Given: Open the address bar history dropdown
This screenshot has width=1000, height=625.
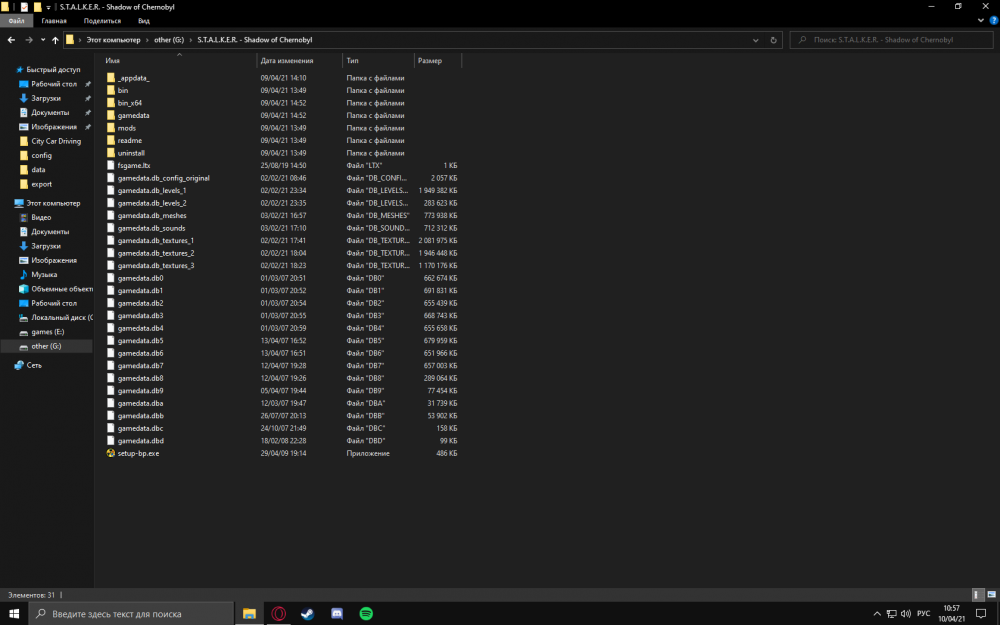Looking at the screenshot, I should point(759,40).
